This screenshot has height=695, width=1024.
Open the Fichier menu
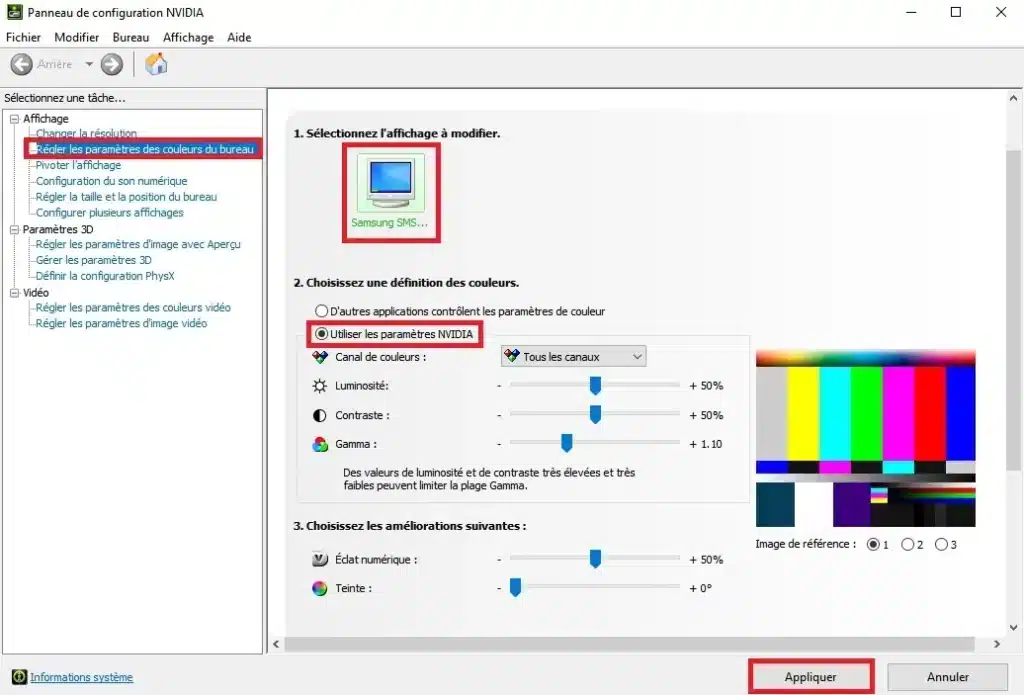point(23,37)
